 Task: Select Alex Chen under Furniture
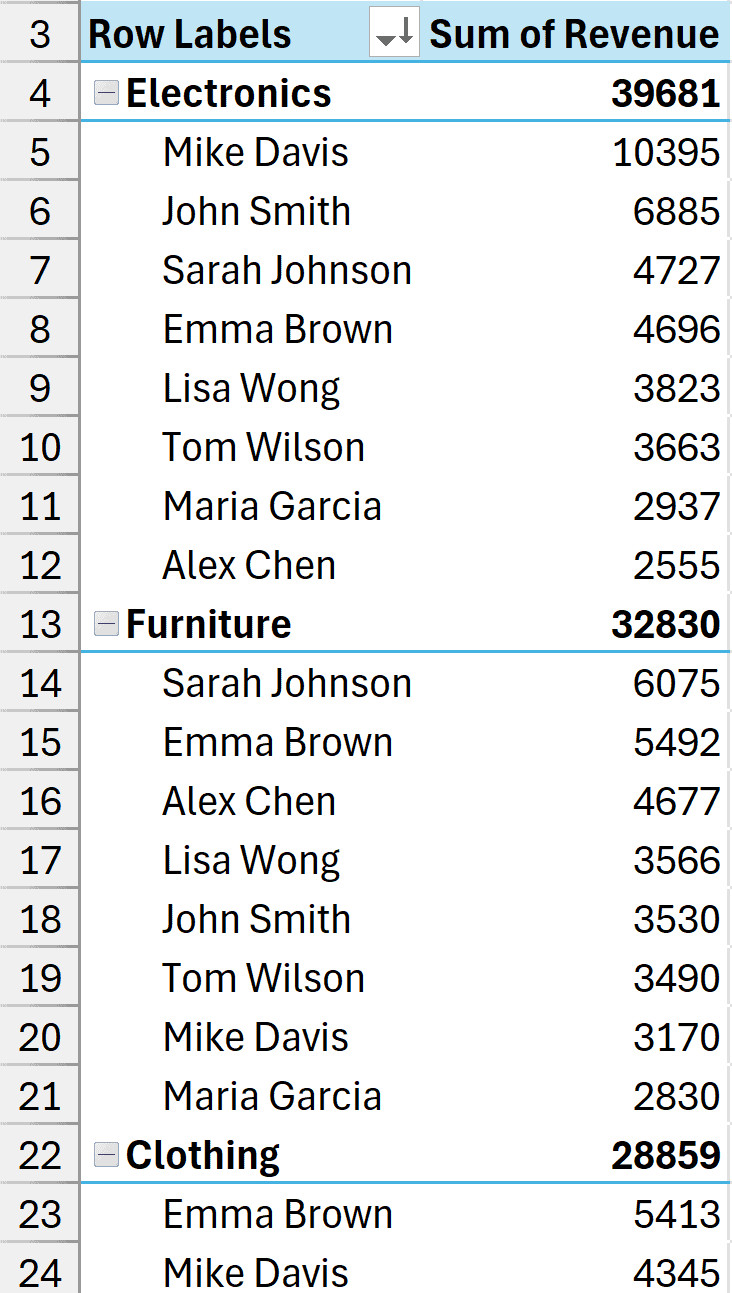pos(249,801)
